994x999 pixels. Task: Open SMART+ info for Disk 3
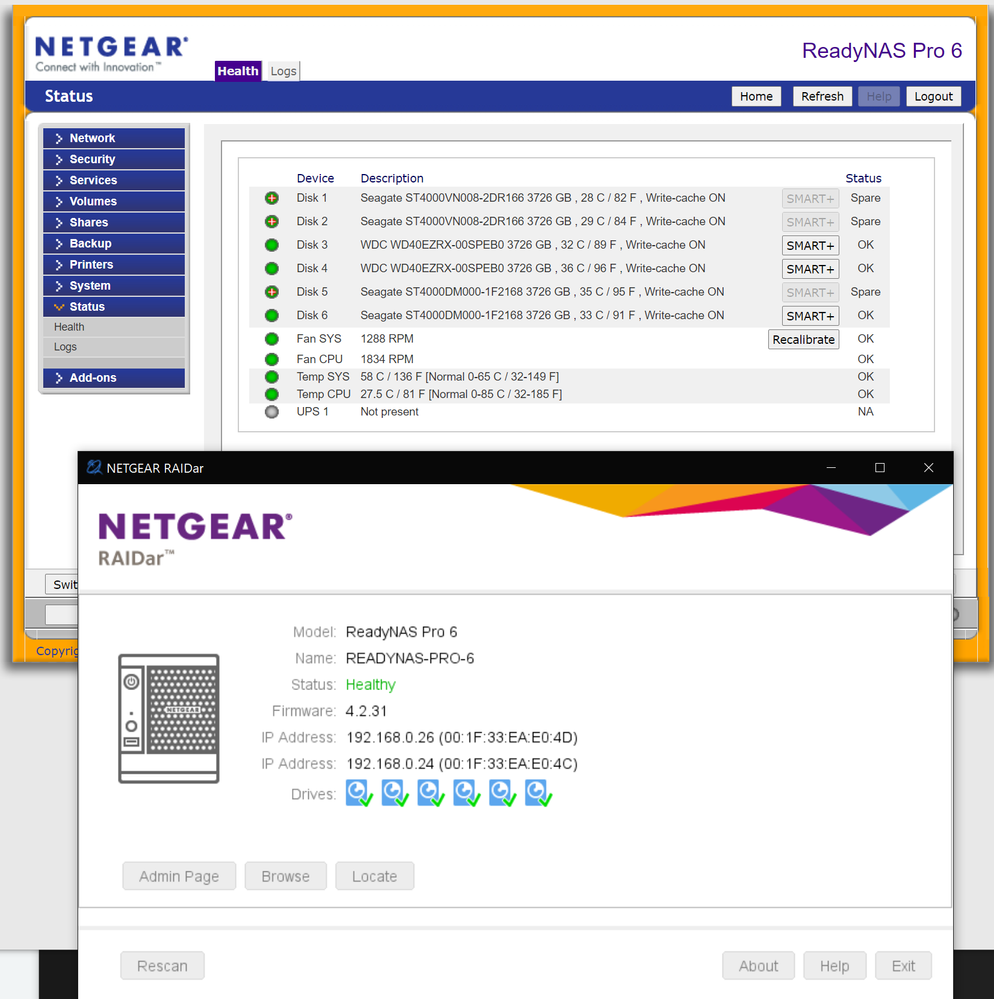click(x=810, y=245)
